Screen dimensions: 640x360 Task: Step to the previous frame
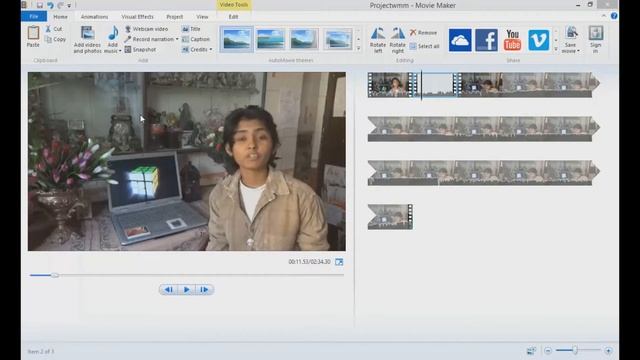click(x=168, y=289)
